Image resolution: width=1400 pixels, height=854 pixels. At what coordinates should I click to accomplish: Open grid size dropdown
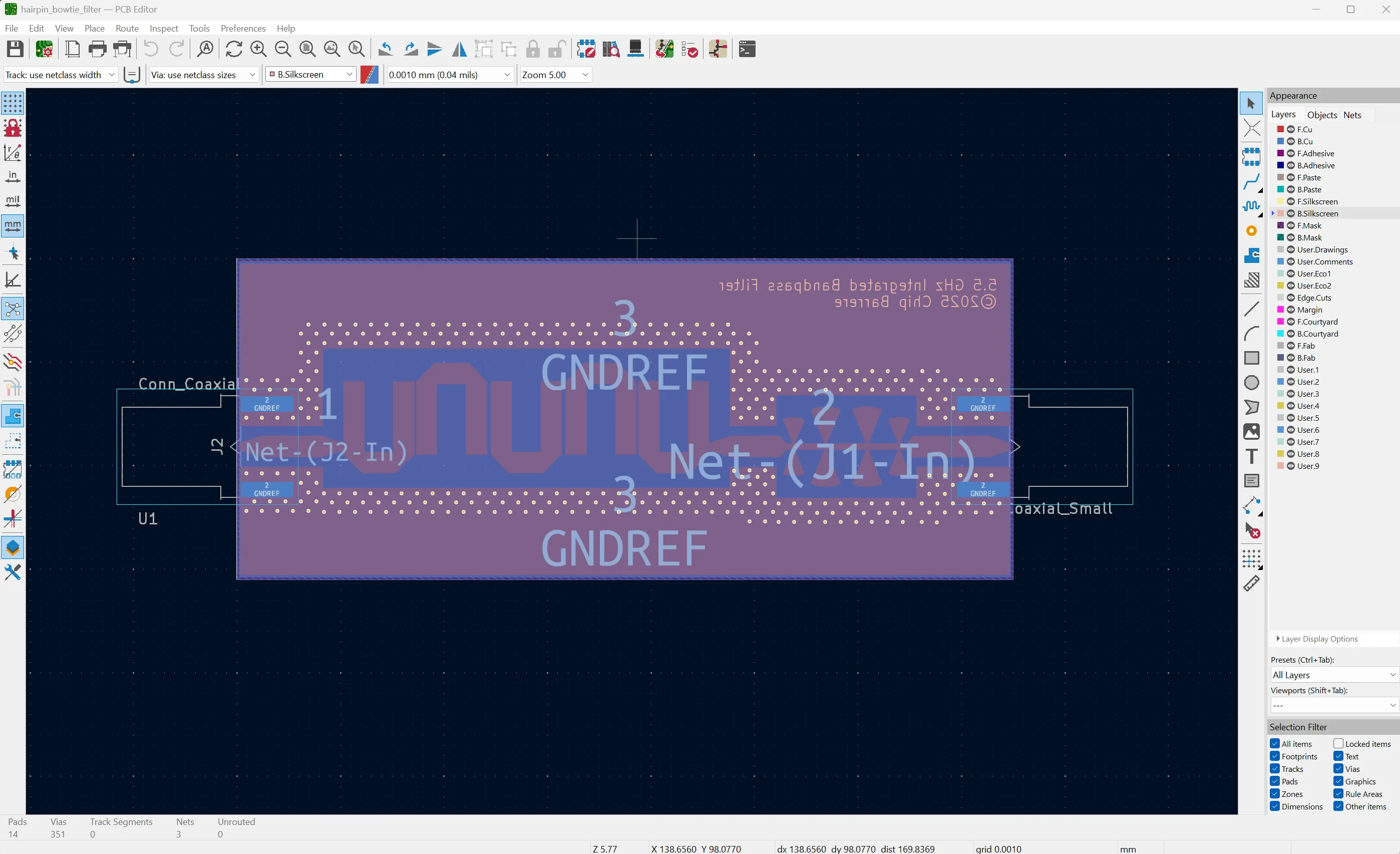point(450,75)
